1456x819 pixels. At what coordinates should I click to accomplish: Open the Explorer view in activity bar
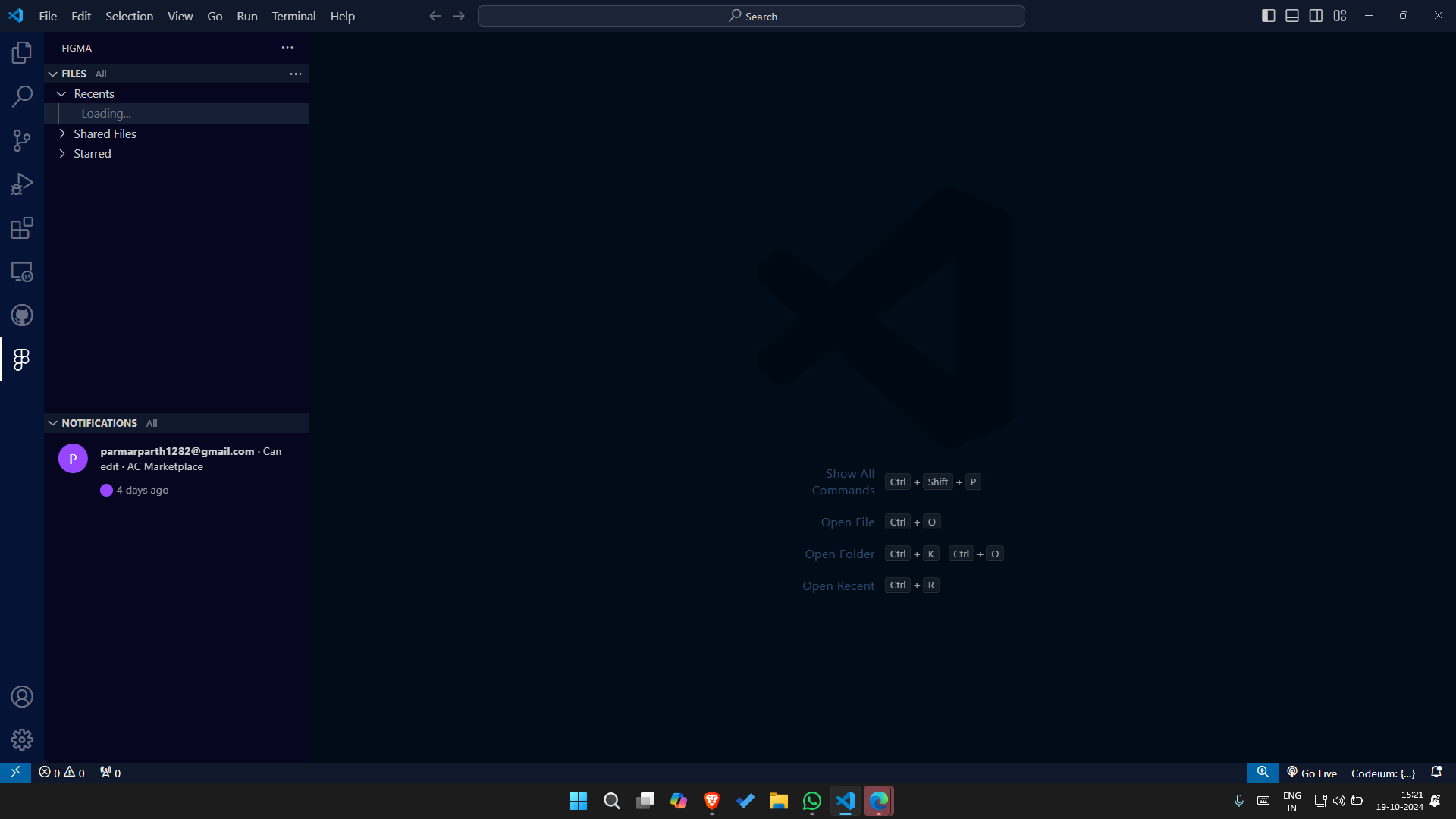[22, 52]
